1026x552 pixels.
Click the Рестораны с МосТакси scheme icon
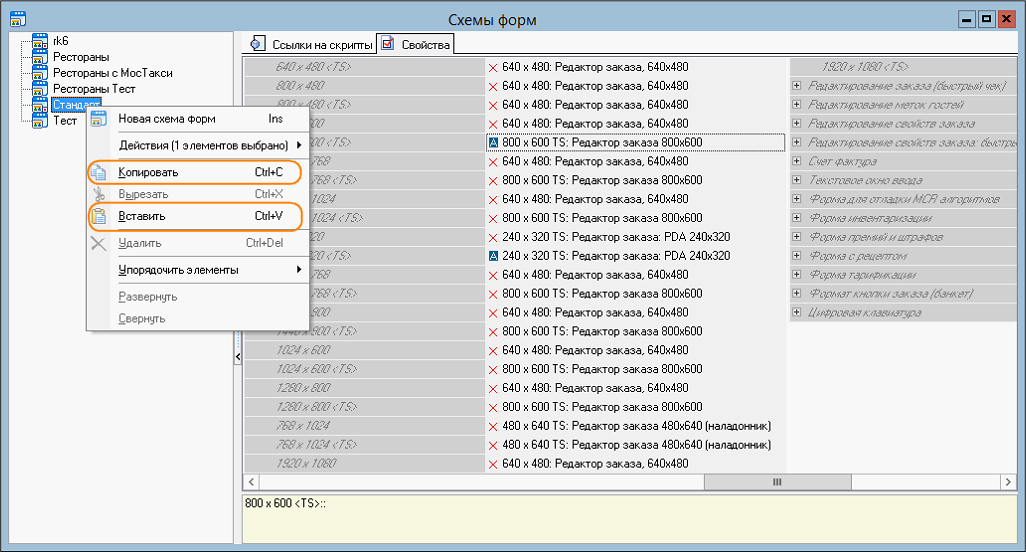[40, 73]
